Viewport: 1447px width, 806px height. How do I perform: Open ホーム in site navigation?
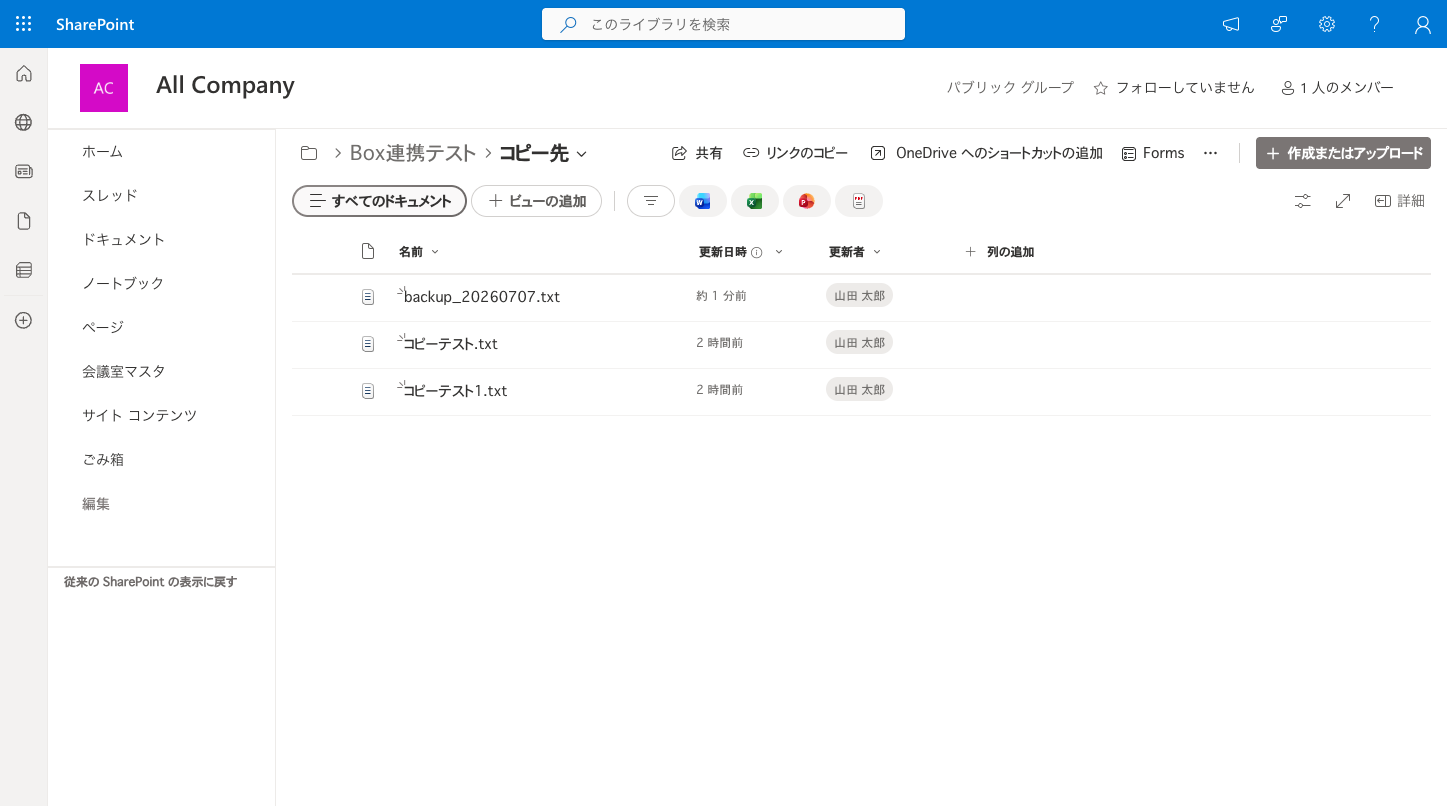click(102, 151)
